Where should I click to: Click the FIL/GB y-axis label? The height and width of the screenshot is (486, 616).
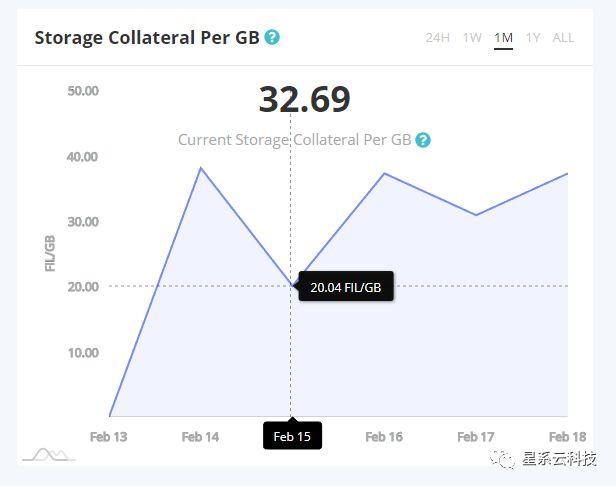pyautogui.click(x=50, y=253)
